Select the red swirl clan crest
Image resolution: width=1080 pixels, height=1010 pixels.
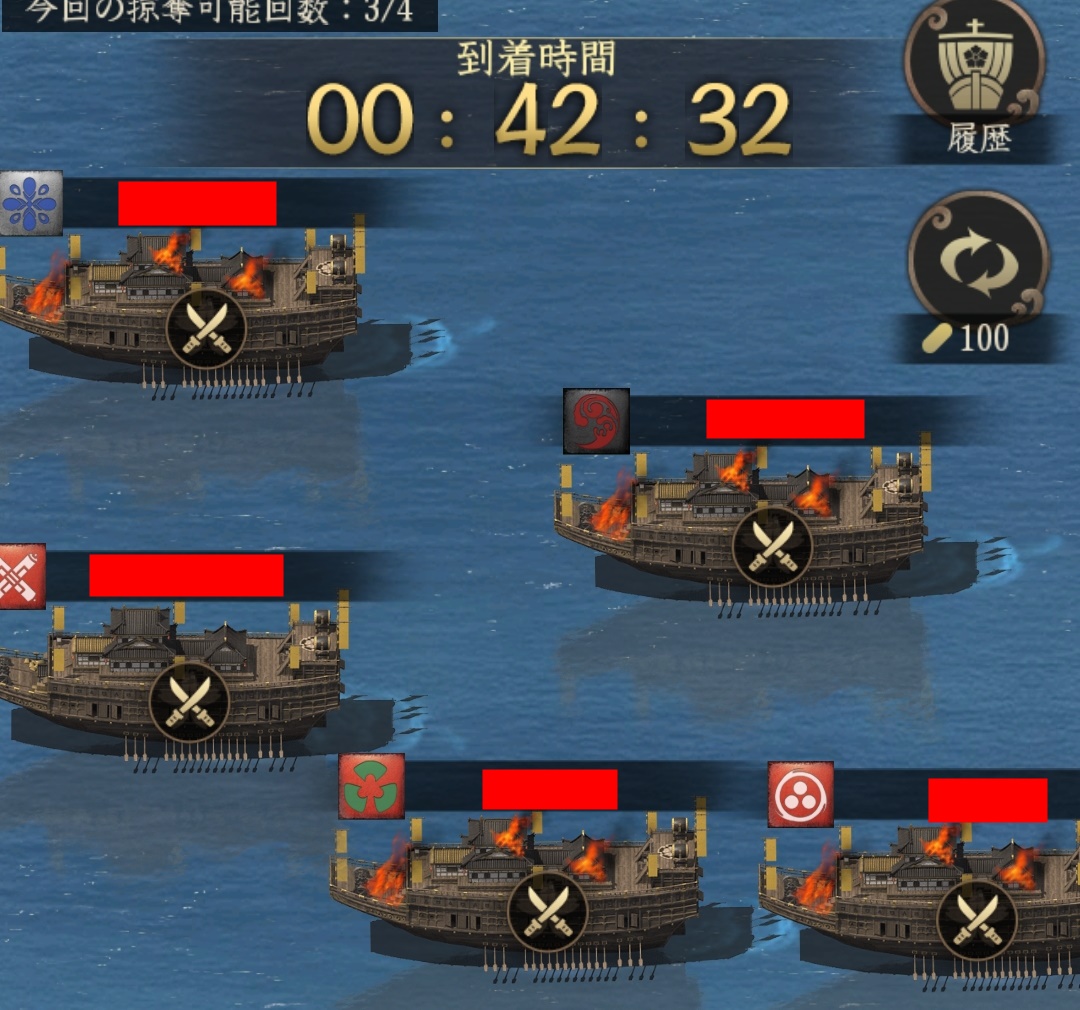pos(596,421)
